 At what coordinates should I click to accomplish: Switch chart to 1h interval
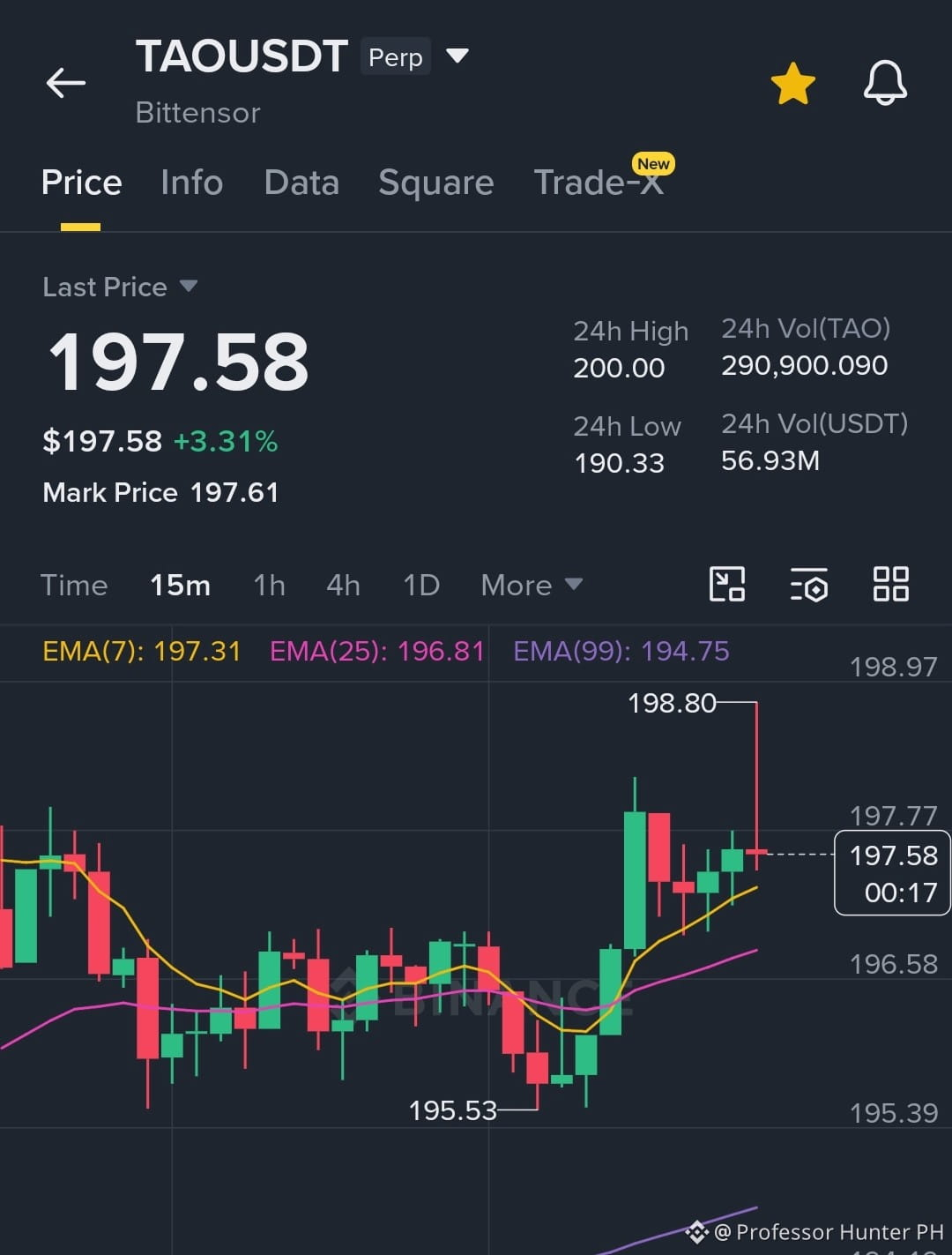click(269, 585)
